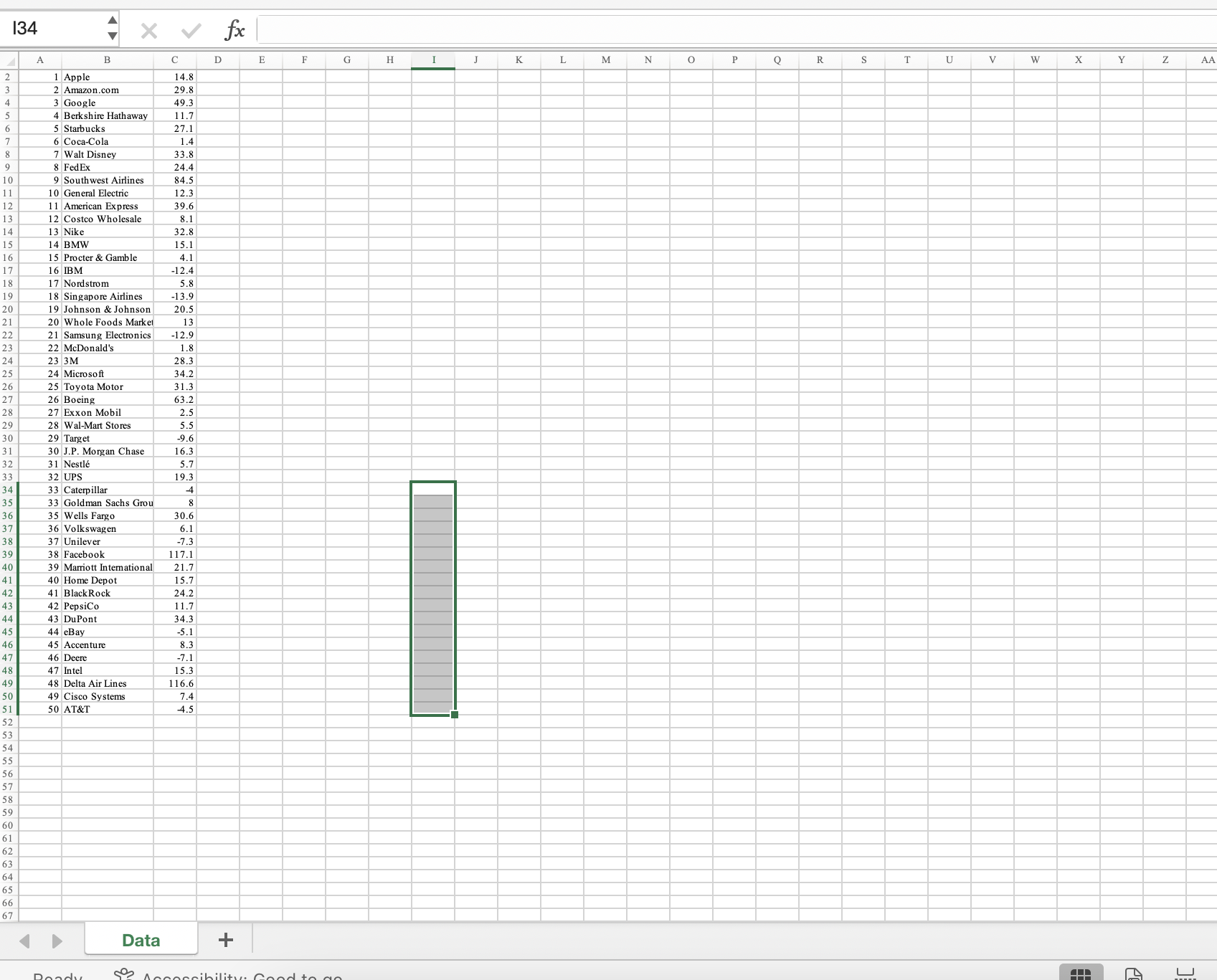Select the Berkshire Hathaway cell
This screenshot has width=1217, height=980.
(x=108, y=115)
